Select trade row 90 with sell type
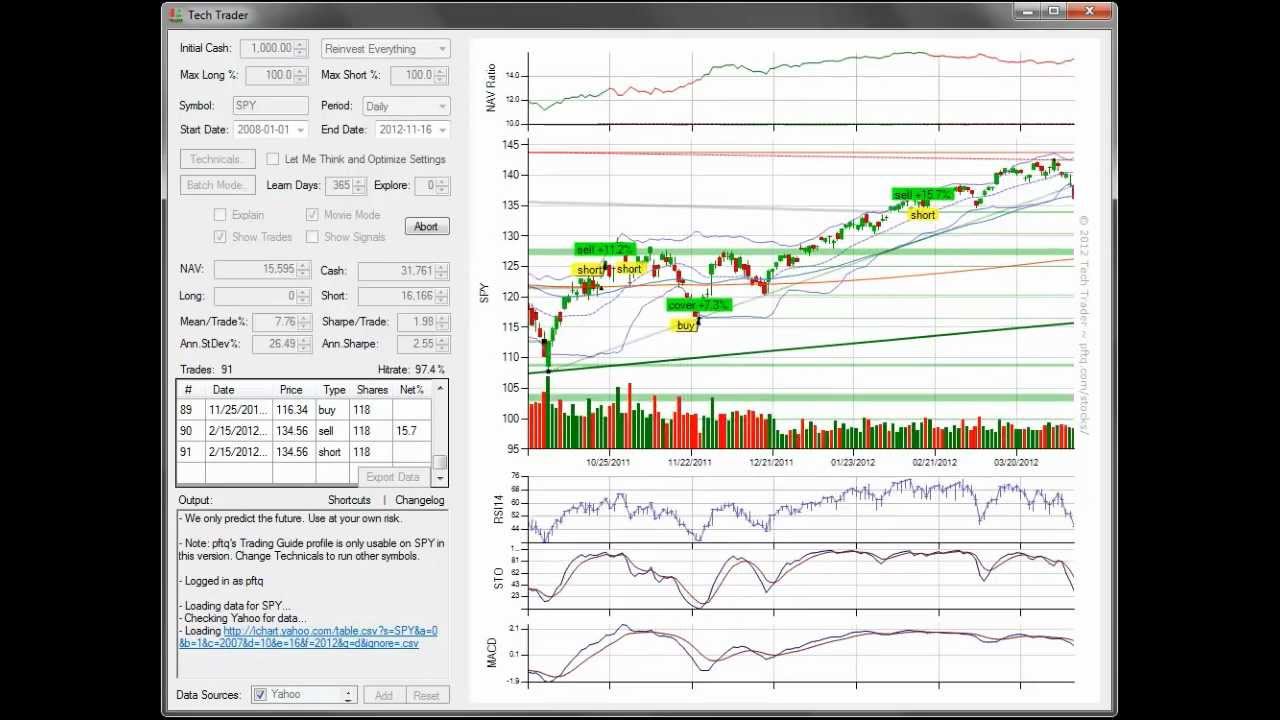 click(x=304, y=431)
